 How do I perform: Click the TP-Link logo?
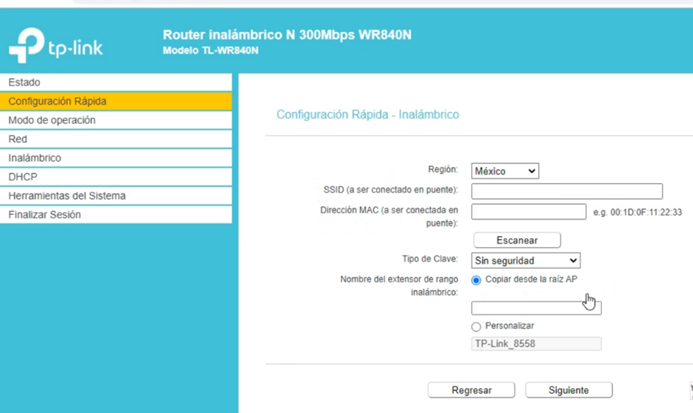tap(56, 45)
